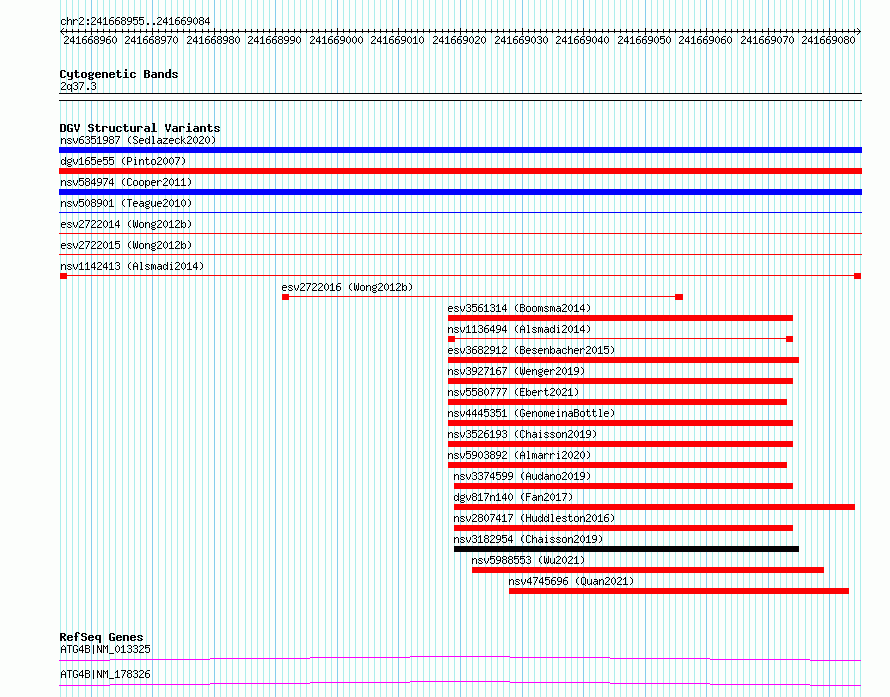
Task: Click the red nsv3927167 variant bar
Action: tap(620, 381)
